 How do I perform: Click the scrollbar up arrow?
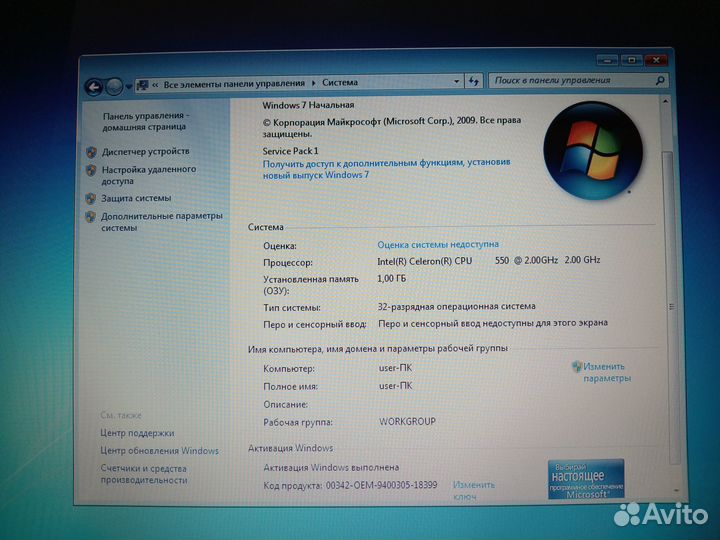666,101
